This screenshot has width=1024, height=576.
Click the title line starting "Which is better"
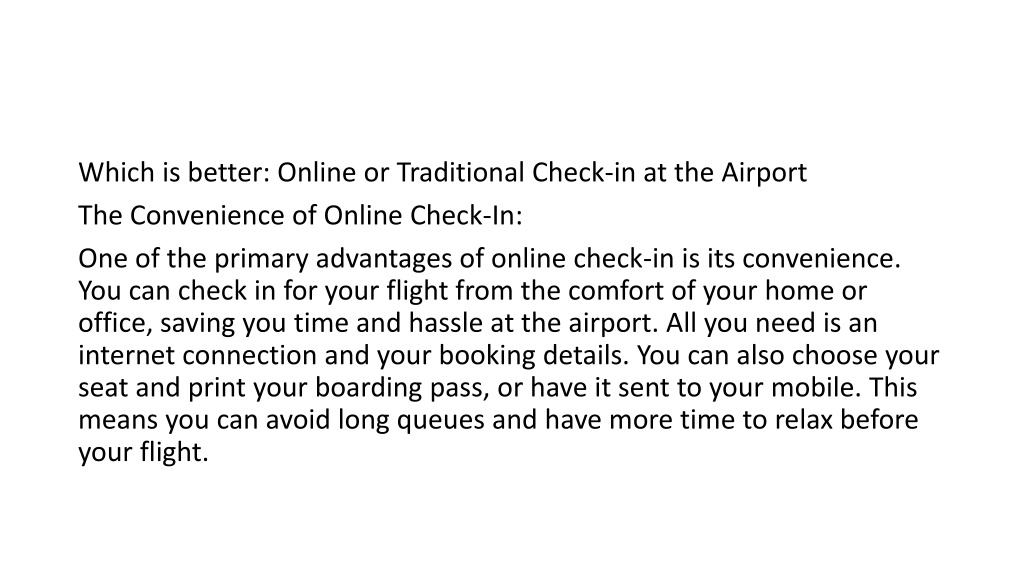(x=443, y=173)
